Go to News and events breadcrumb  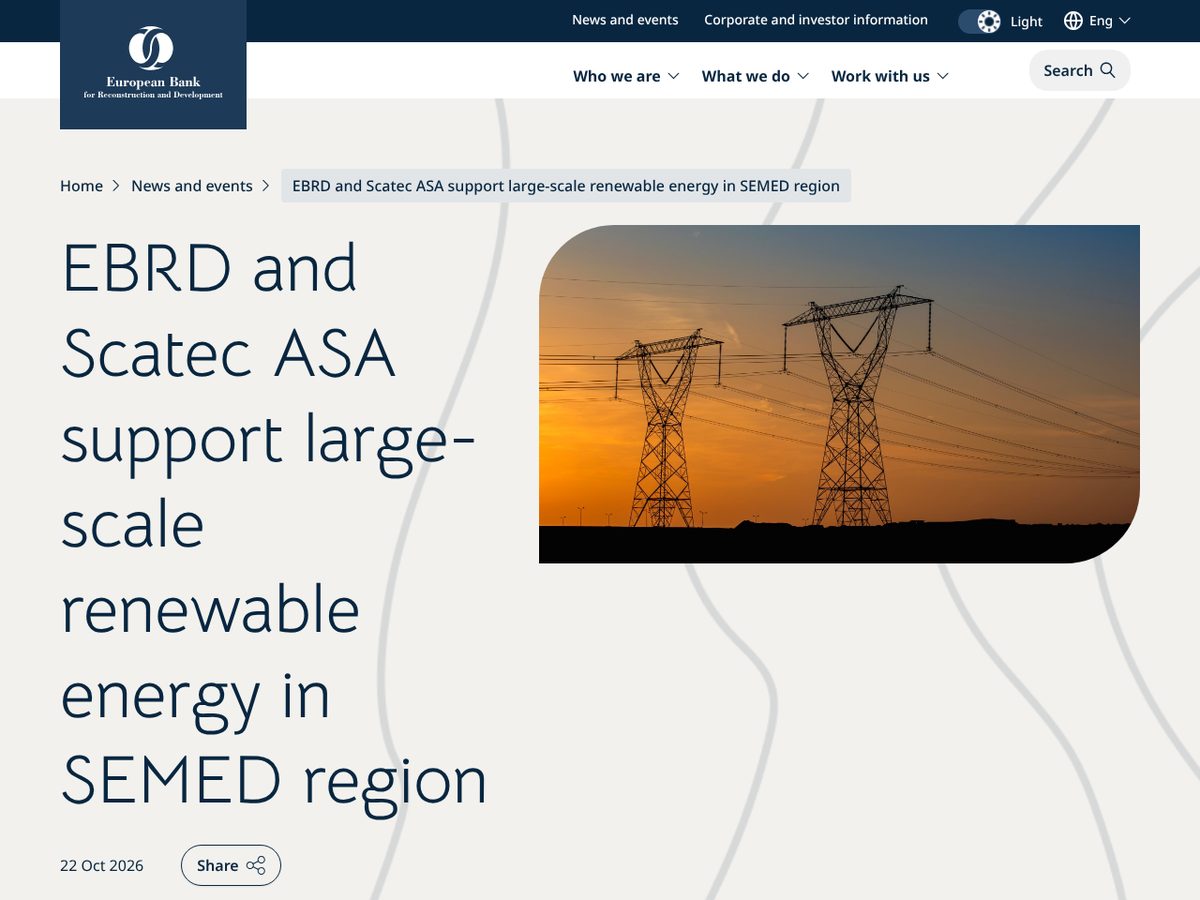tap(192, 186)
